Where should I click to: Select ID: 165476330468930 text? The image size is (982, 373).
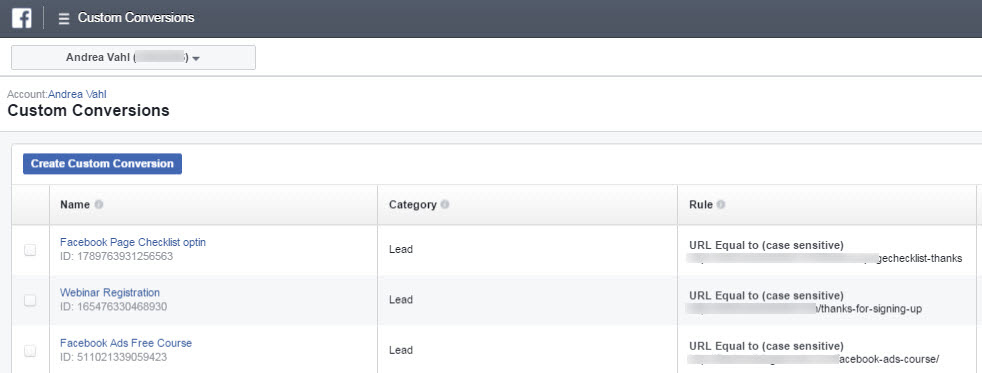coord(113,307)
